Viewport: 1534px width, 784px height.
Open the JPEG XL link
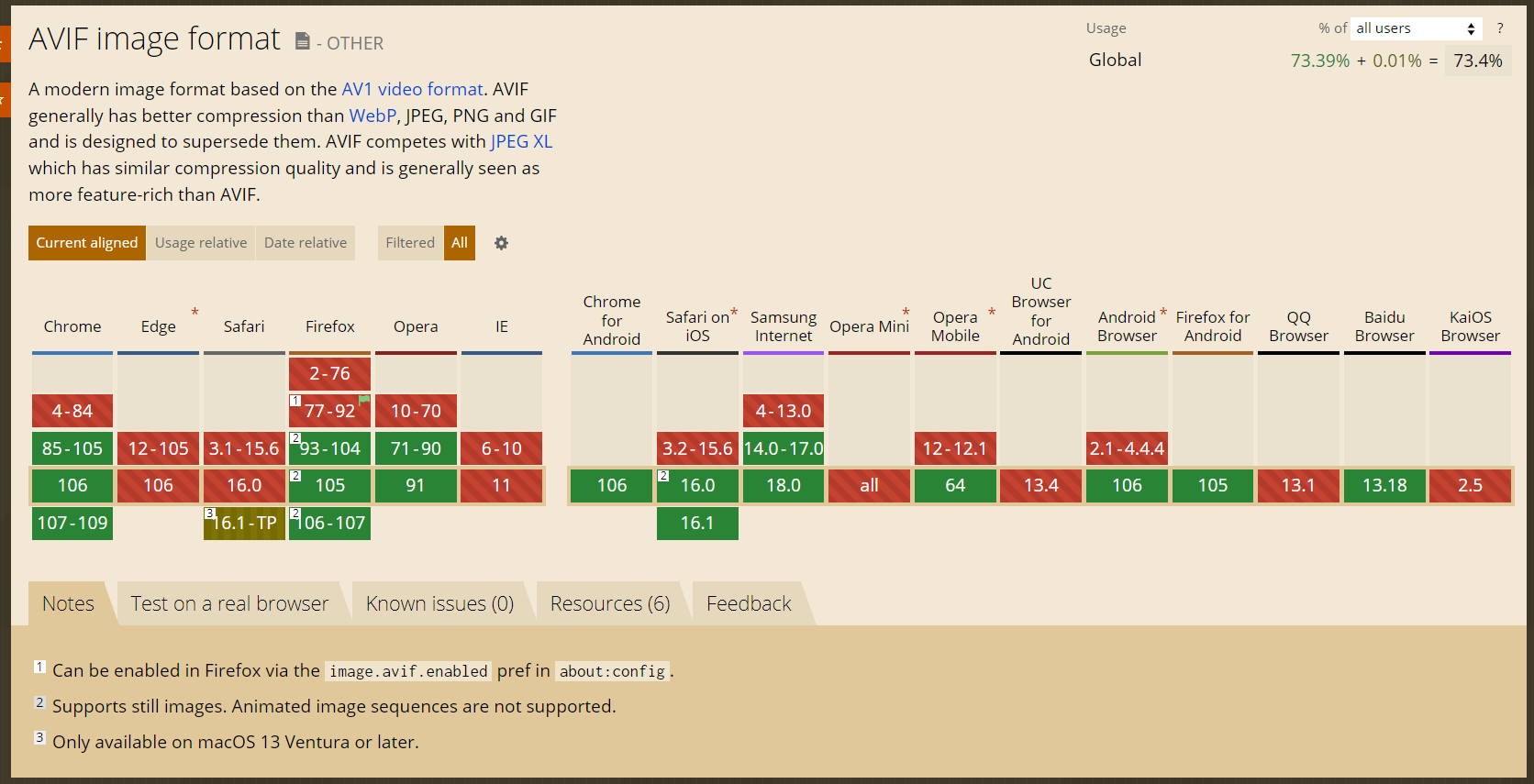click(521, 141)
